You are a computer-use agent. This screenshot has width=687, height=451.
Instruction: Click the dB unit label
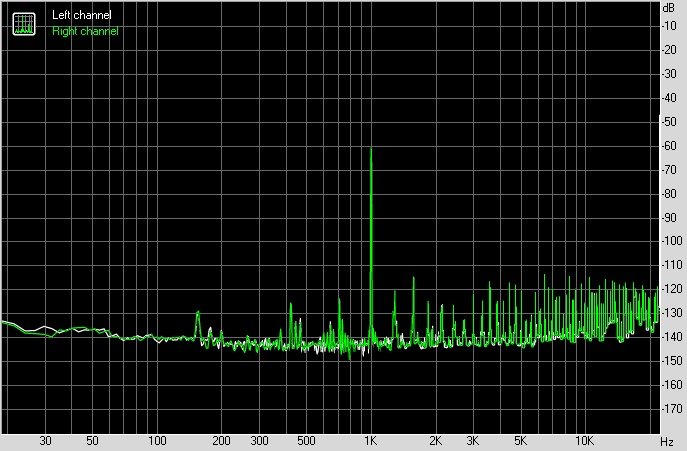click(669, 8)
